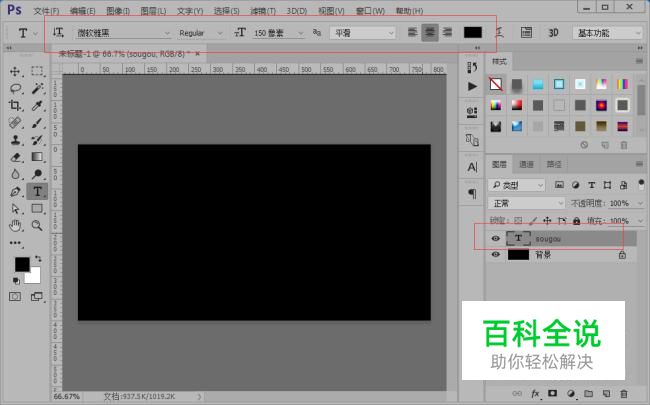Select the Clone Stamp tool
This screenshot has height=405, width=650.
coord(15,140)
